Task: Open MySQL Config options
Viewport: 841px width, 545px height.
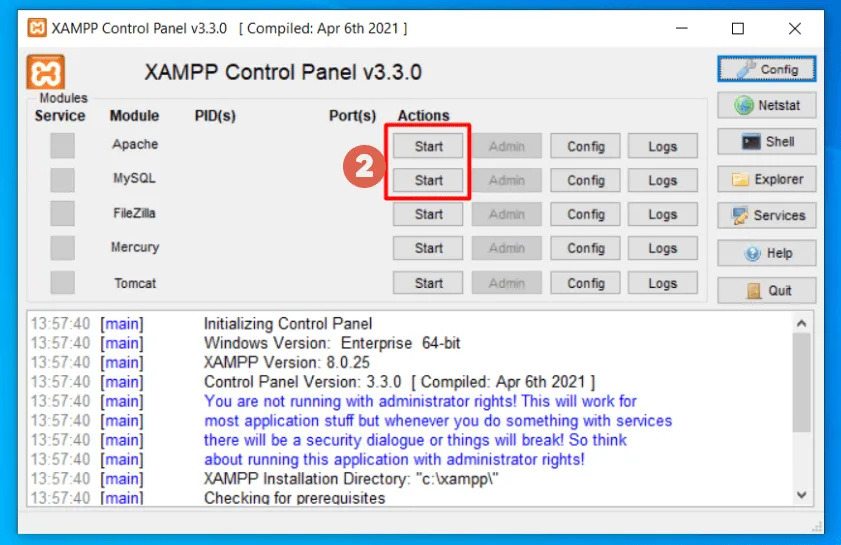Action: [x=586, y=180]
